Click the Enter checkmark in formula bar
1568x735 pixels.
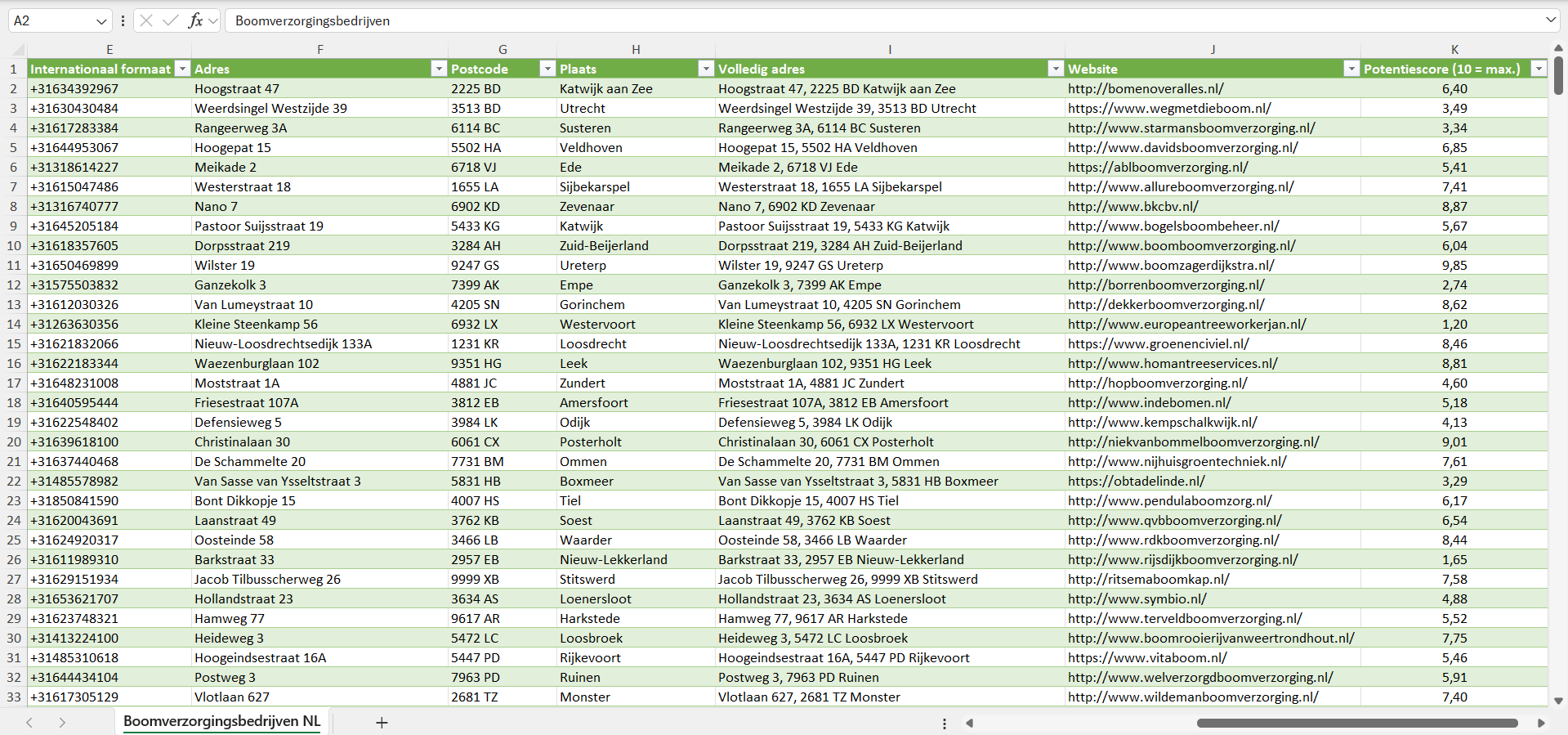click(171, 20)
